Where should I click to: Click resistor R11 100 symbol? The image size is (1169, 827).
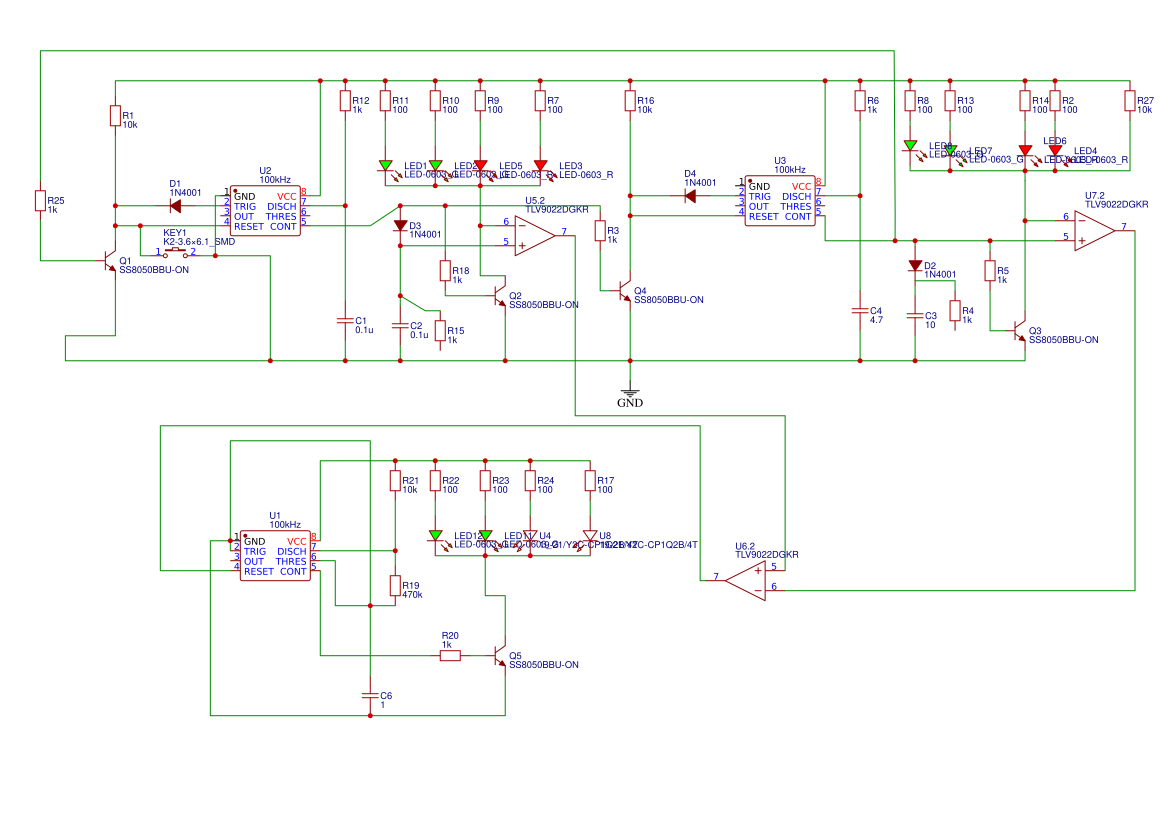point(385,101)
